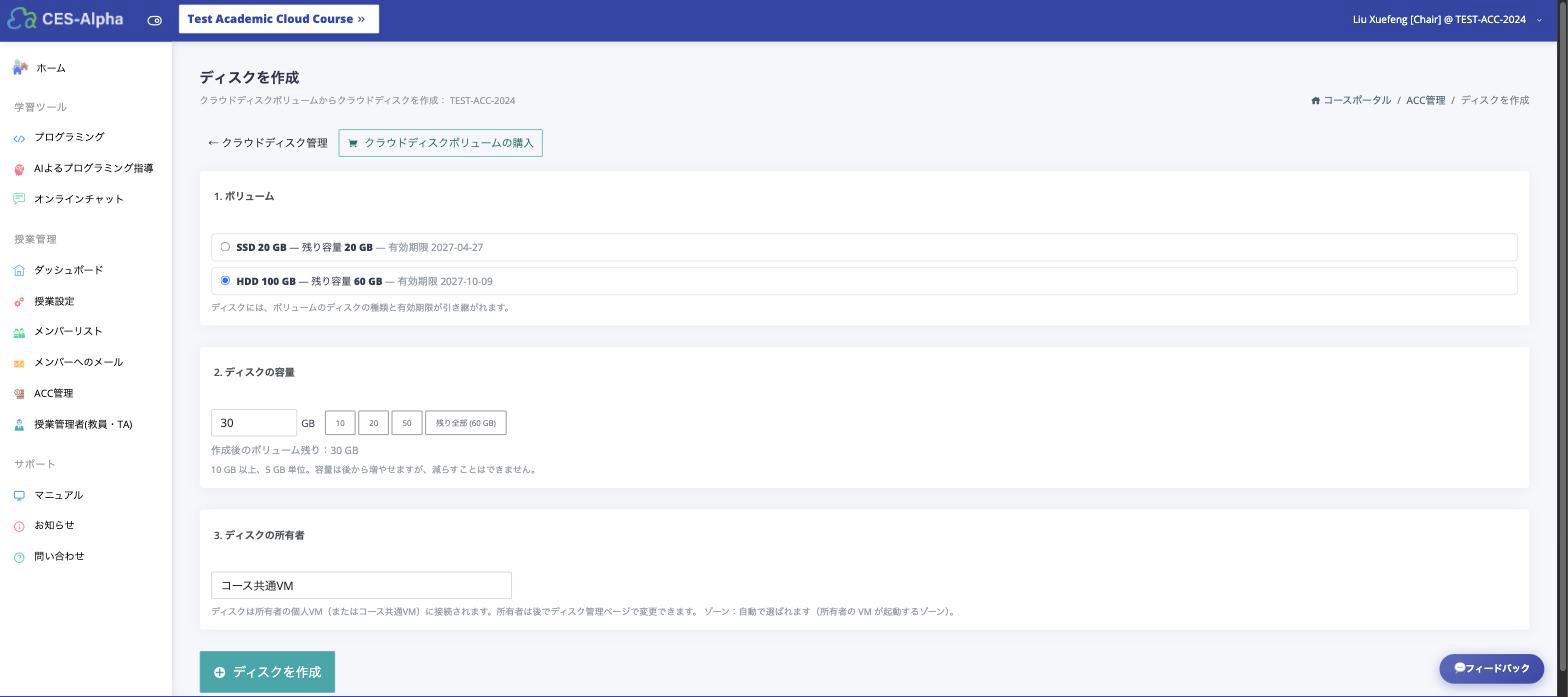The width and height of the screenshot is (1568, 697).
Task: Click the shopping cart icon in purchase button
Action: pyautogui.click(x=353, y=143)
